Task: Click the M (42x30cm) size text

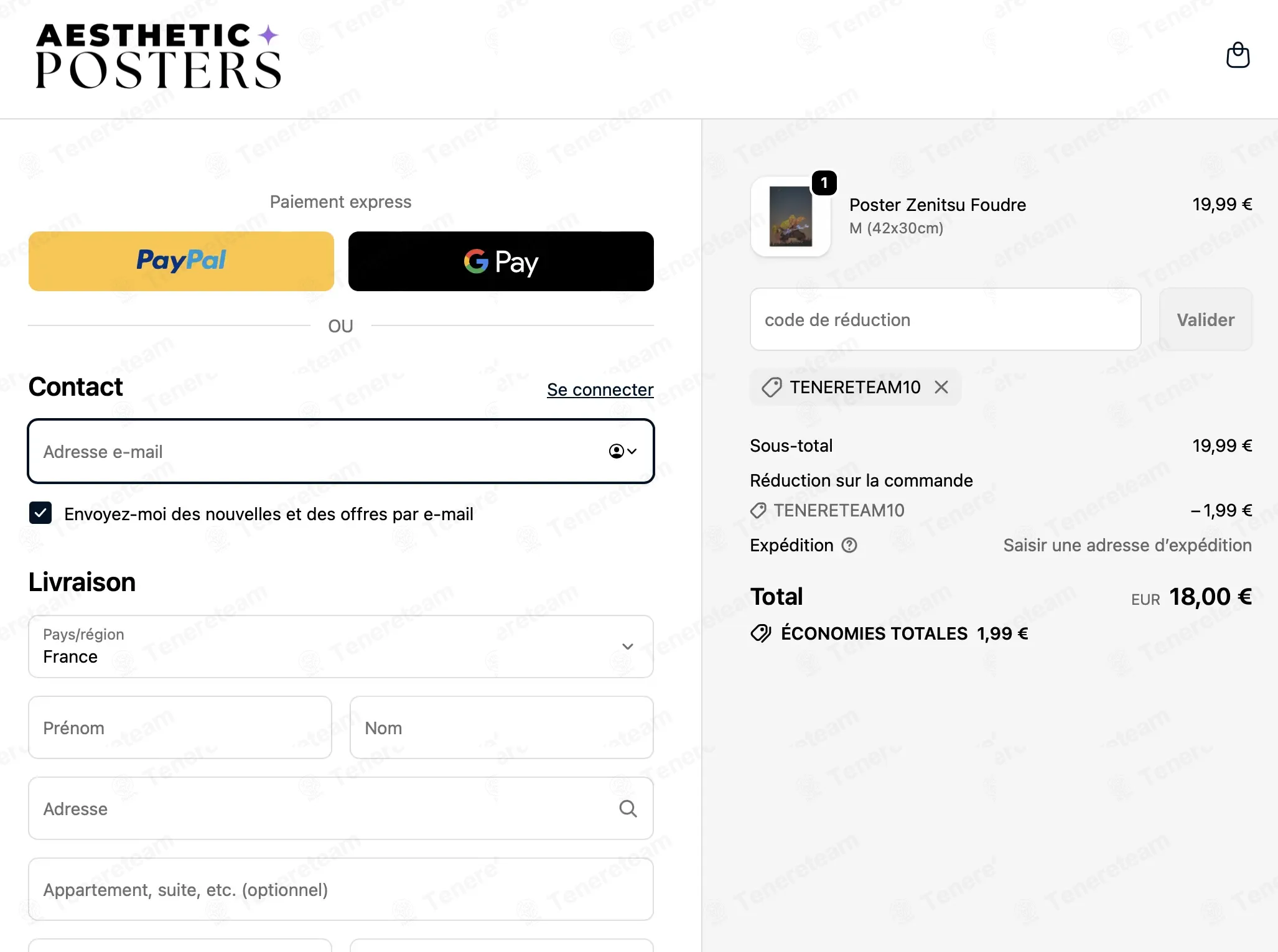Action: click(896, 228)
